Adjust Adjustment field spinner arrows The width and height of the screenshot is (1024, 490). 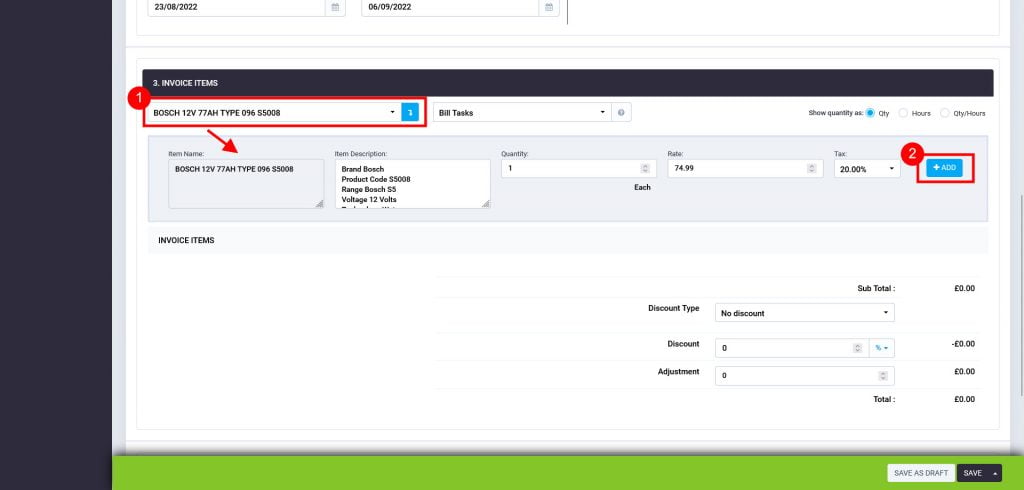(x=883, y=376)
